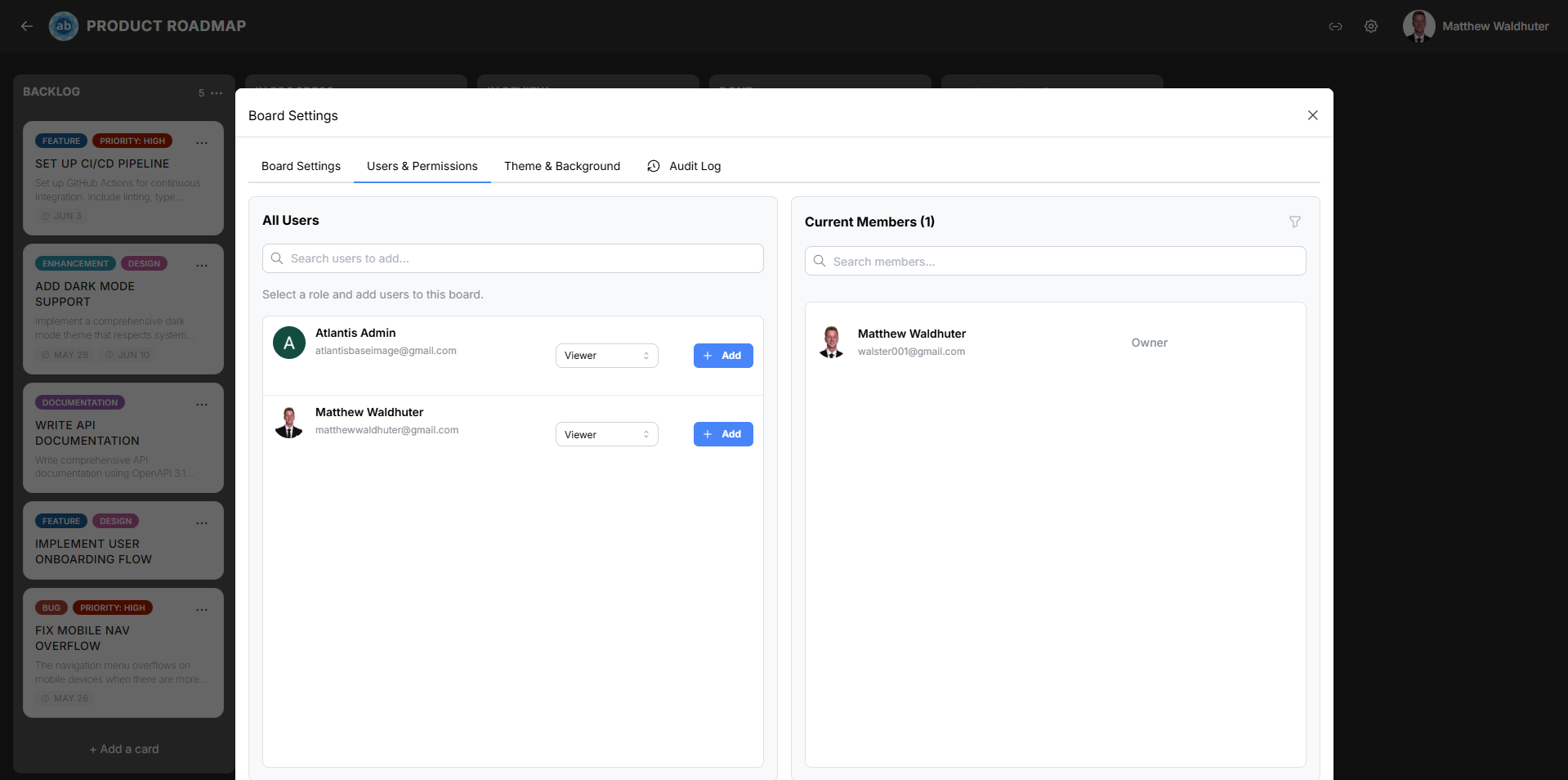
Task: Click Add a card in Backlog
Action: click(x=124, y=749)
